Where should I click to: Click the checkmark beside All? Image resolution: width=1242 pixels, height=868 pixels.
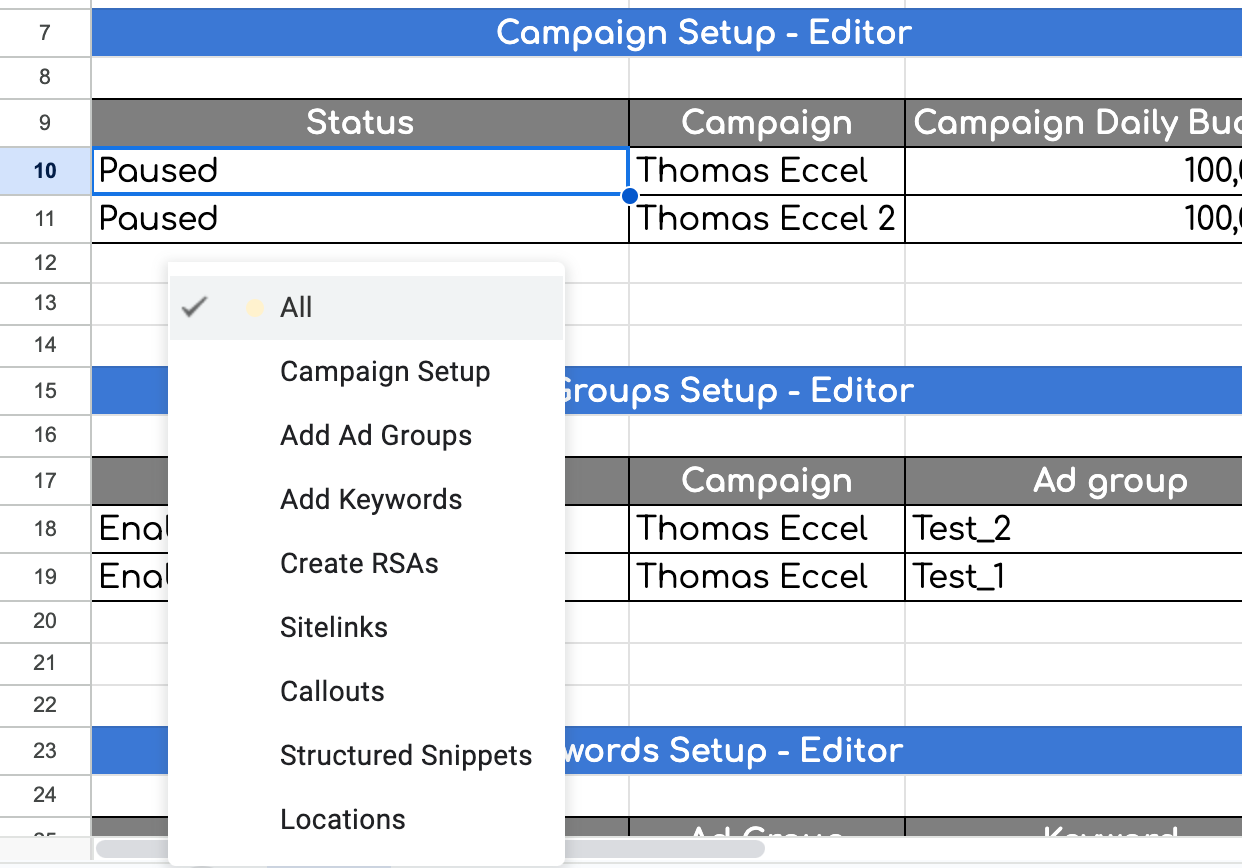[195, 308]
